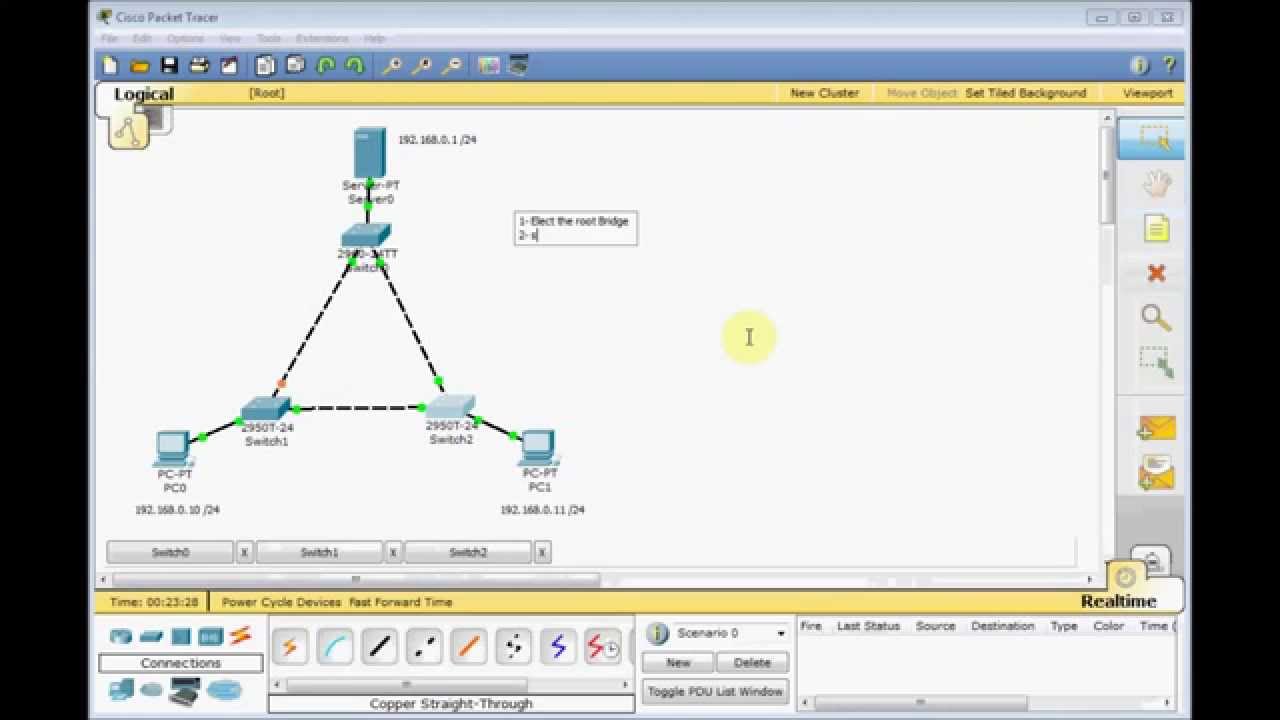Click Fast Forward Time

click(401, 602)
